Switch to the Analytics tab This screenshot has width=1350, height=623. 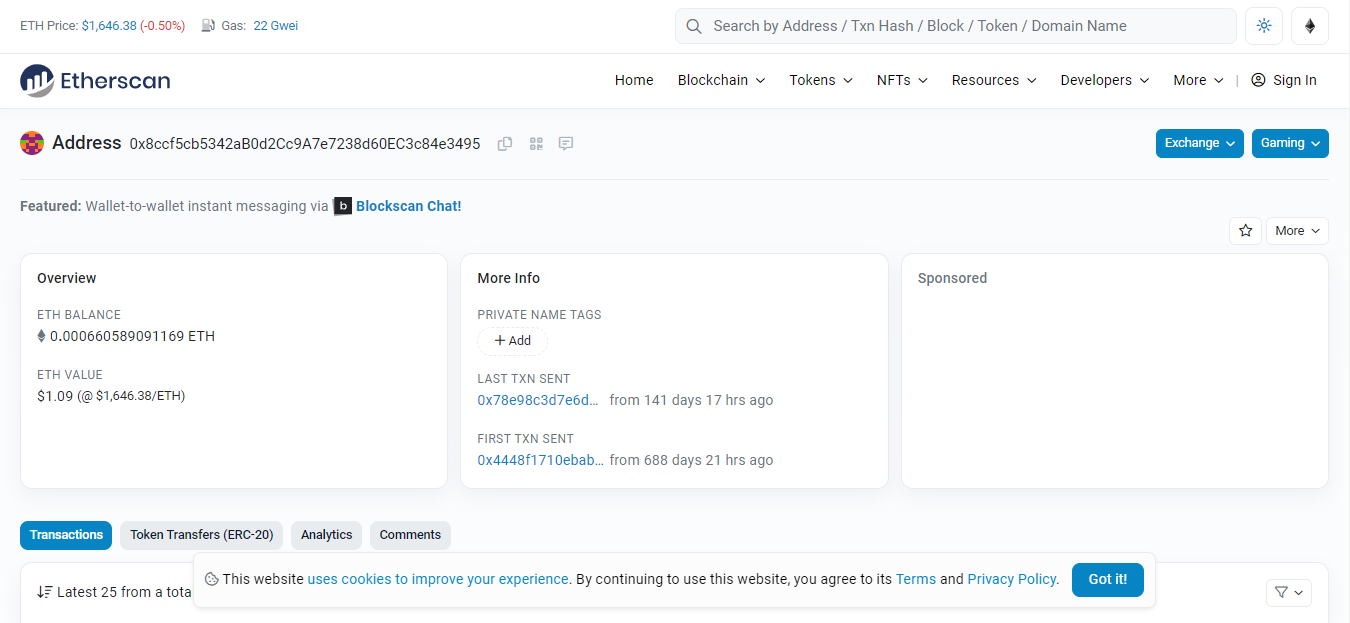tap(327, 535)
